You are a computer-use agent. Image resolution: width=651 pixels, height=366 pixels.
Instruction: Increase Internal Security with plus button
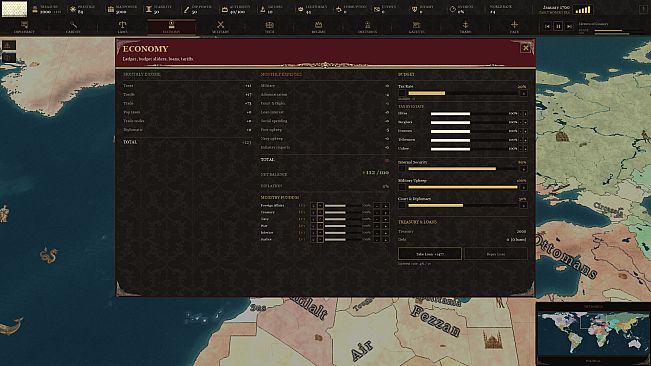[524, 169]
